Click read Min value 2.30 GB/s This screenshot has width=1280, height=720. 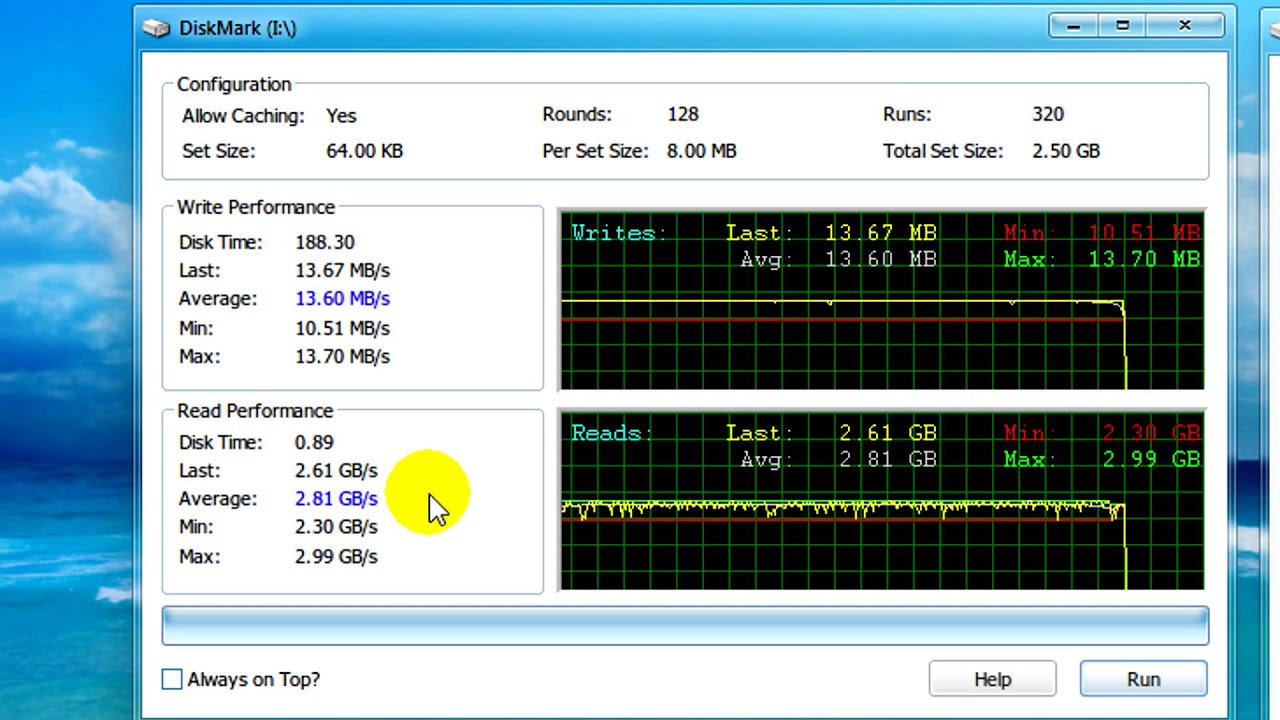tap(336, 526)
